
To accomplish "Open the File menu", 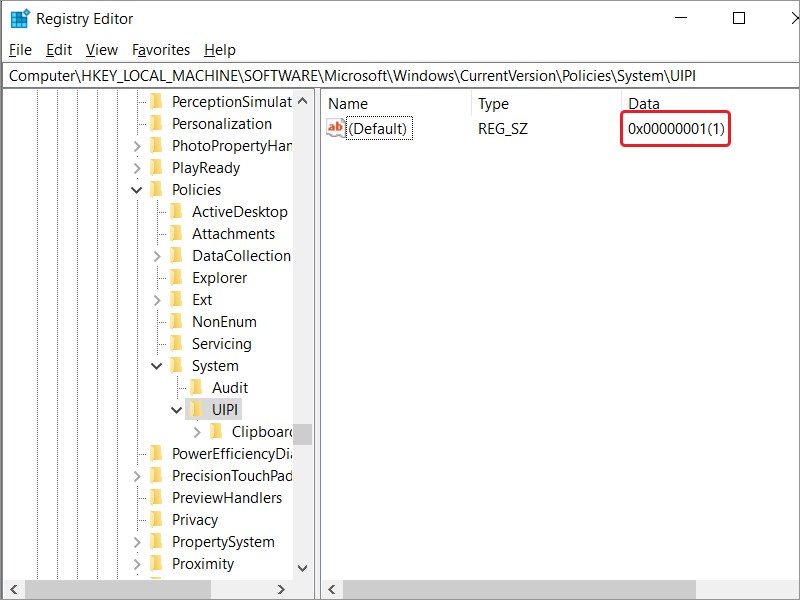I will [20, 49].
